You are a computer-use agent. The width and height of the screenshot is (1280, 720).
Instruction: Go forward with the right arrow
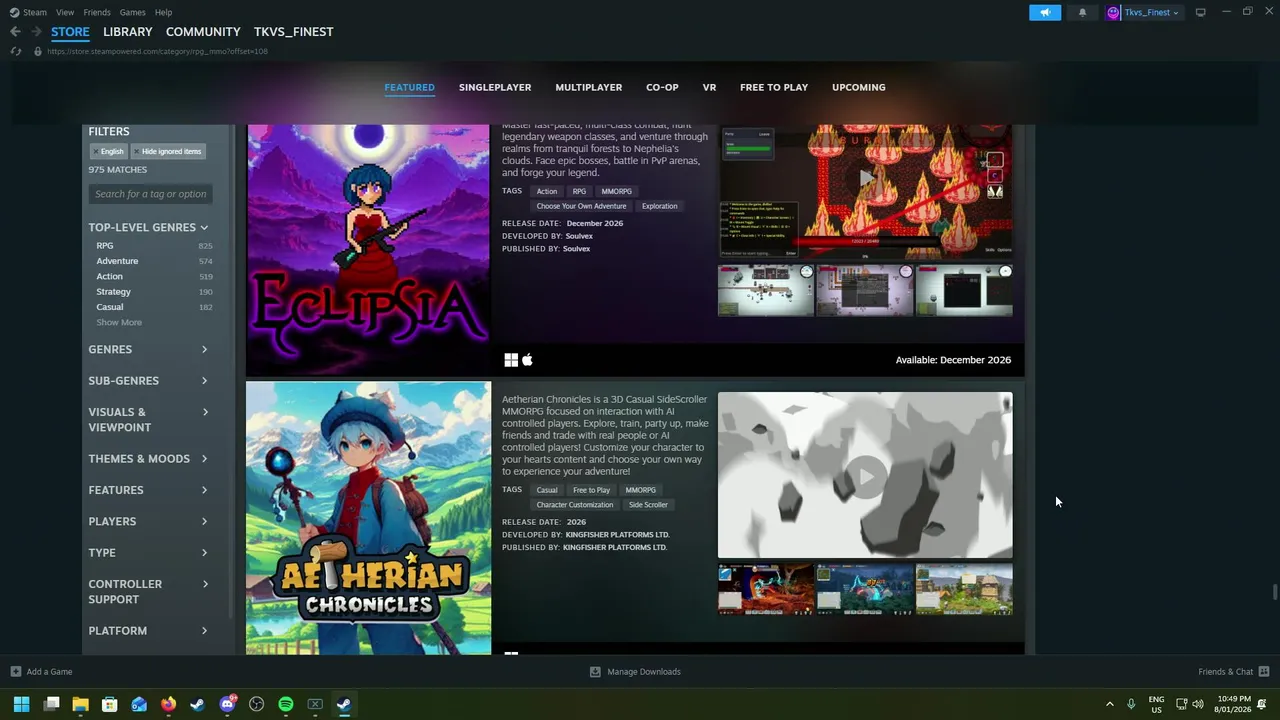tap(36, 31)
